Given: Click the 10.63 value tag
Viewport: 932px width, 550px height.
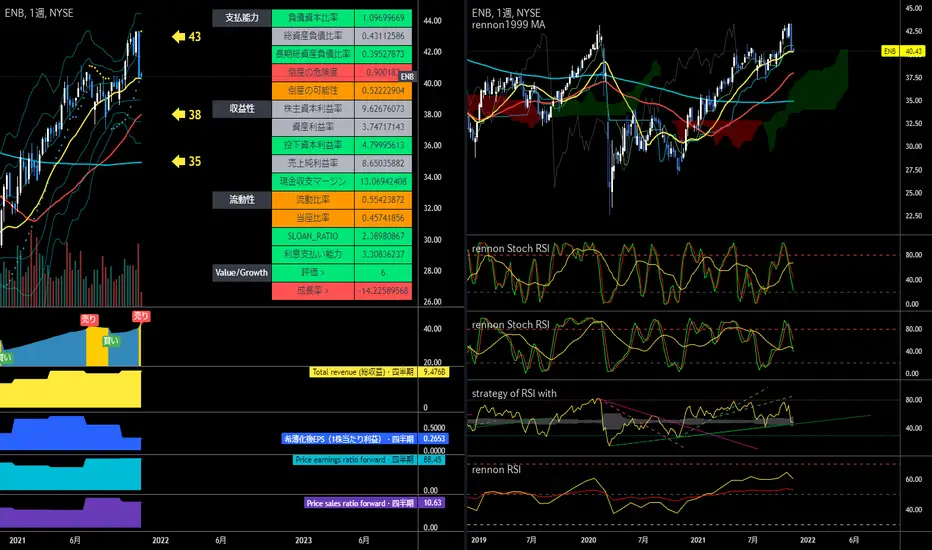Looking at the screenshot, I should (x=432, y=503).
